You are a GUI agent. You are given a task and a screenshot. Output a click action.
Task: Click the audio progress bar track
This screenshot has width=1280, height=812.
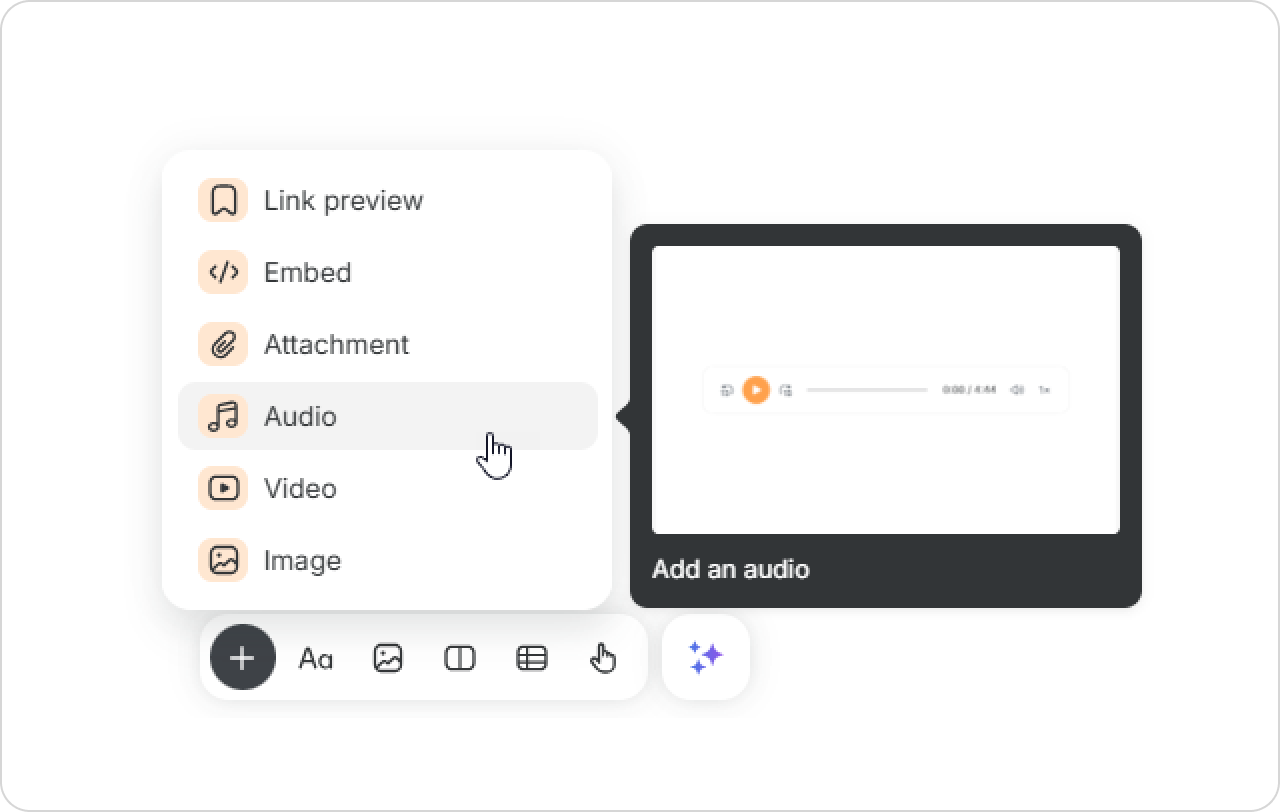pyautogui.click(x=866, y=390)
